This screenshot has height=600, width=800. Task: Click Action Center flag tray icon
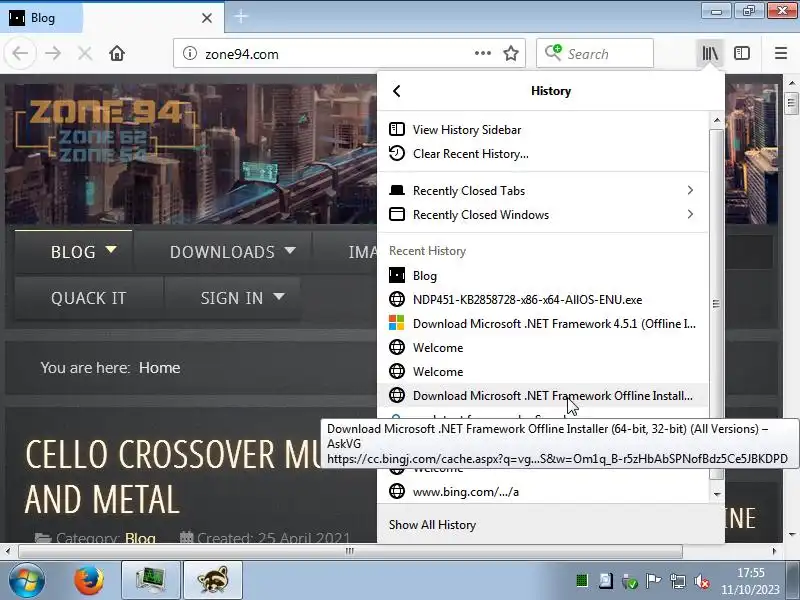pos(653,581)
